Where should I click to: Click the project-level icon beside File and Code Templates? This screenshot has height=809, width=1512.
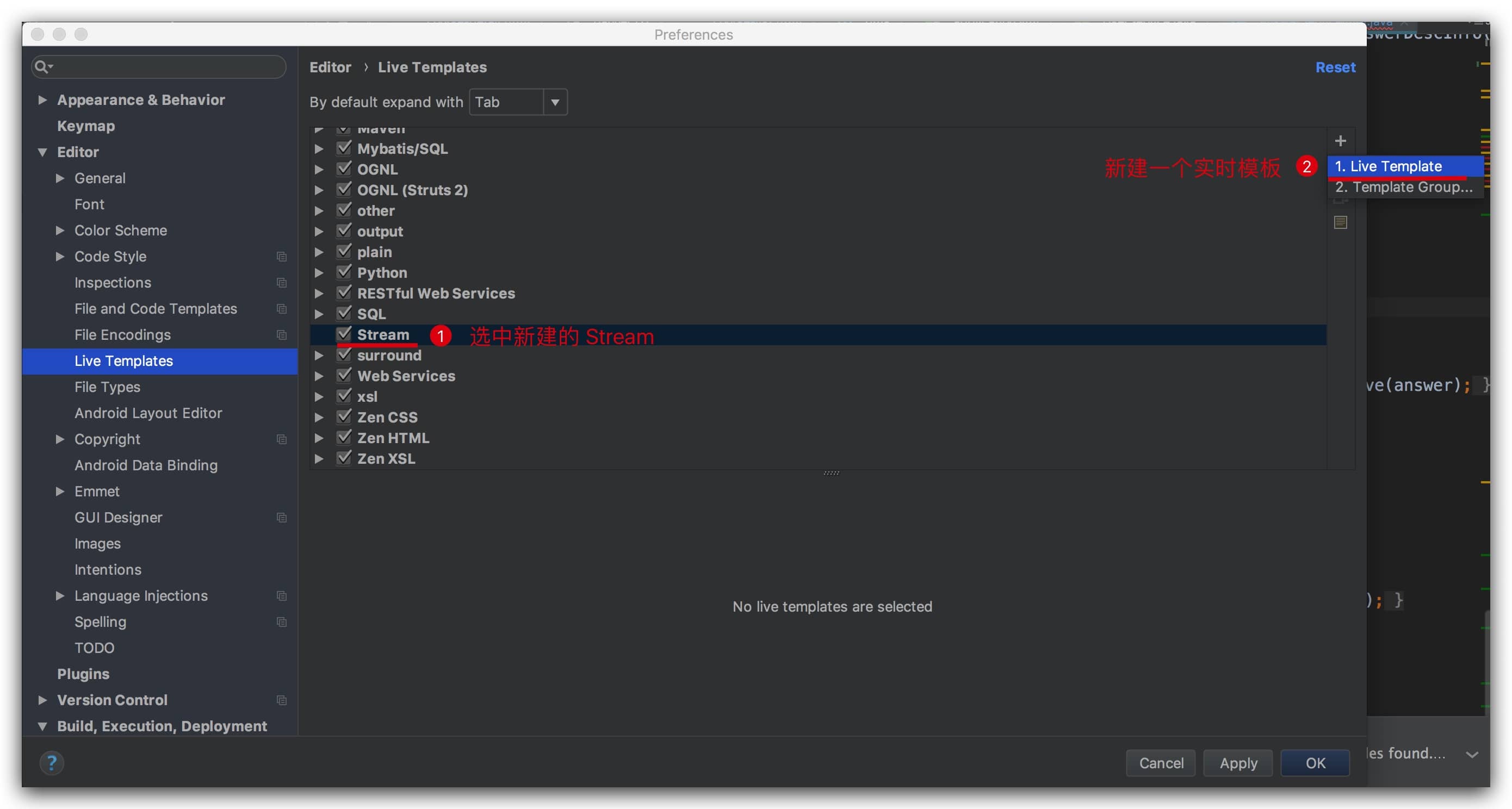pos(282,309)
